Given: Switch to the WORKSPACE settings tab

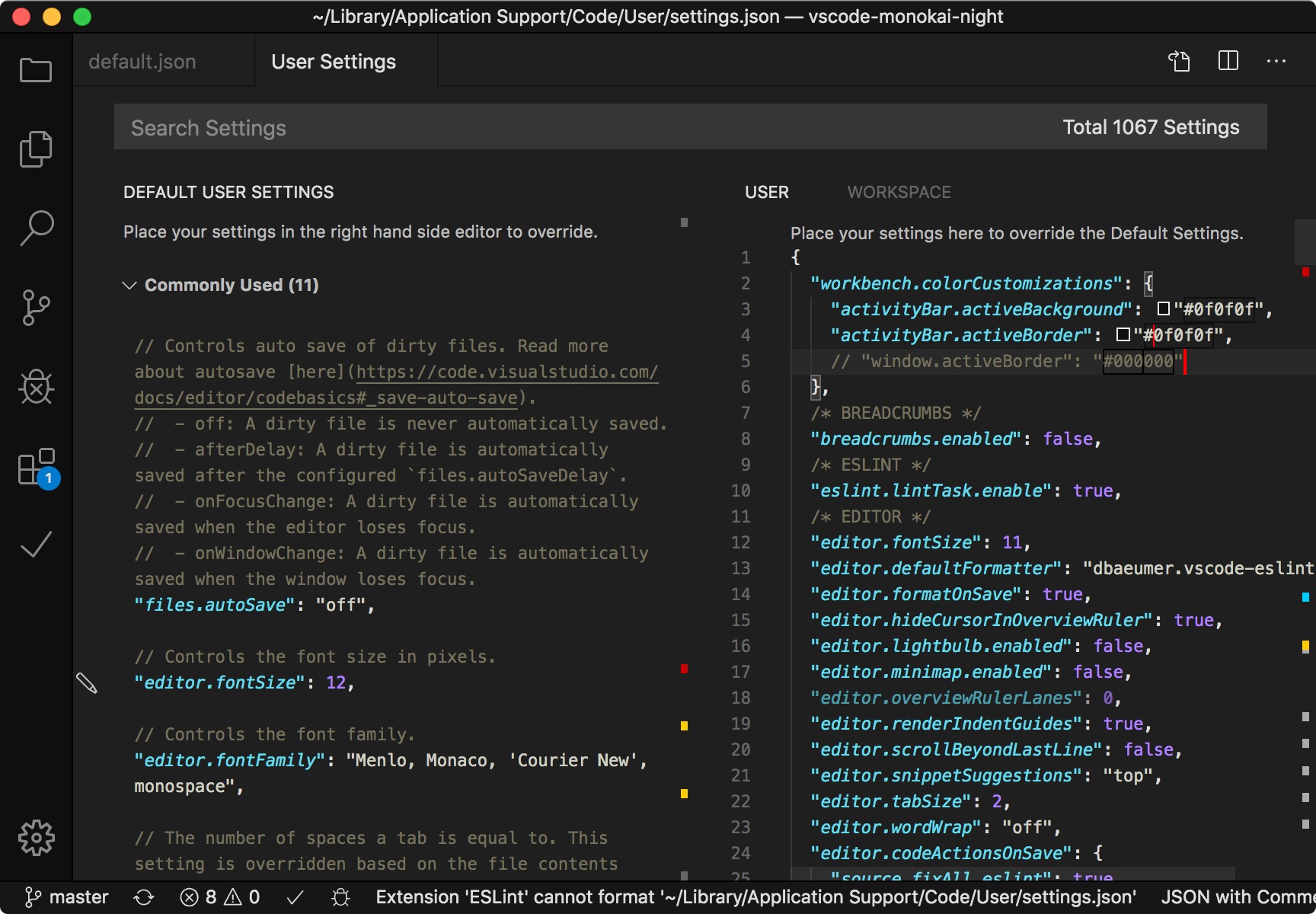Looking at the screenshot, I should 899,192.
